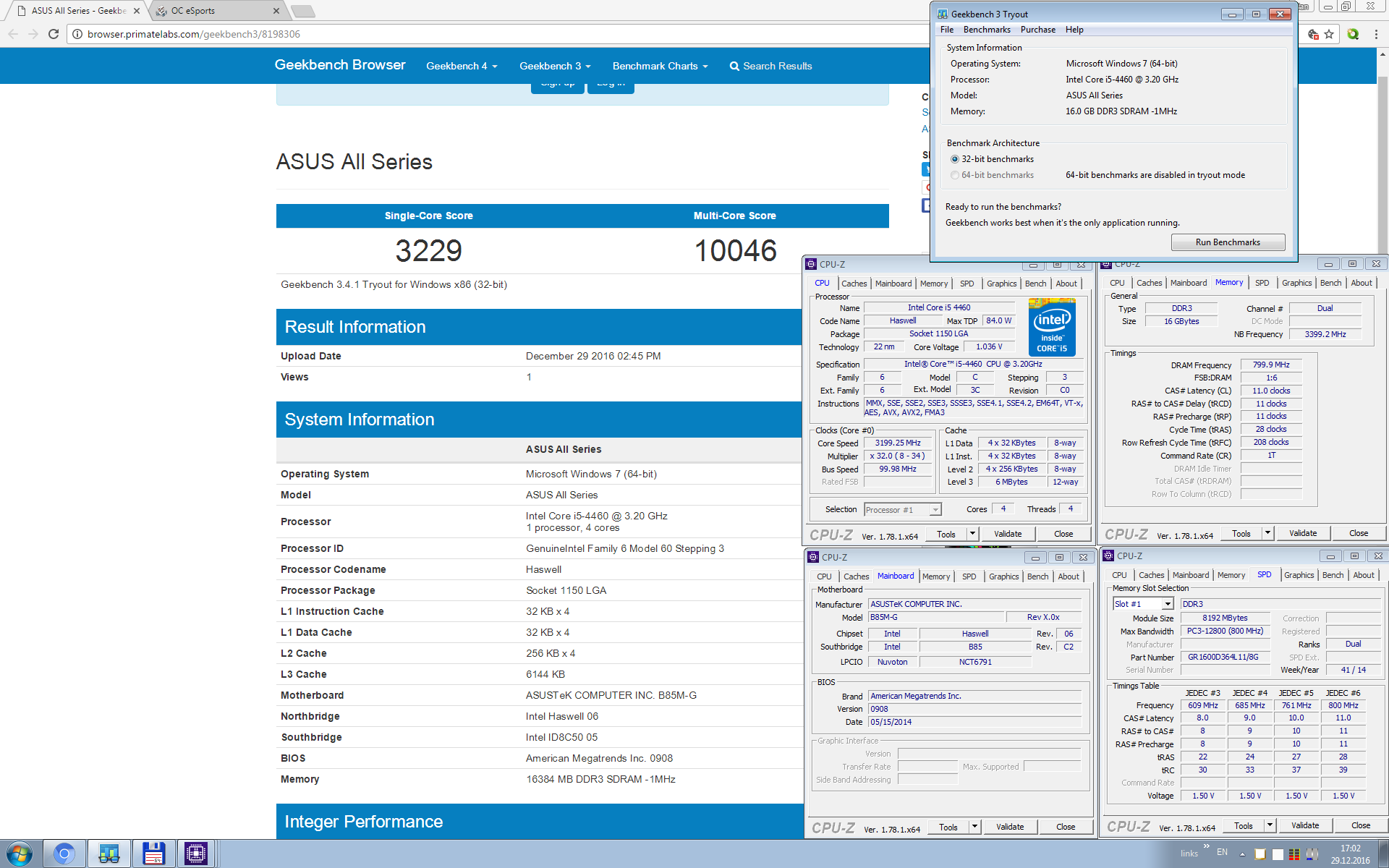Viewport: 1389px width, 868px height.
Task: Click the CPU-Z title icon in SPD window
Action: [1108, 556]
